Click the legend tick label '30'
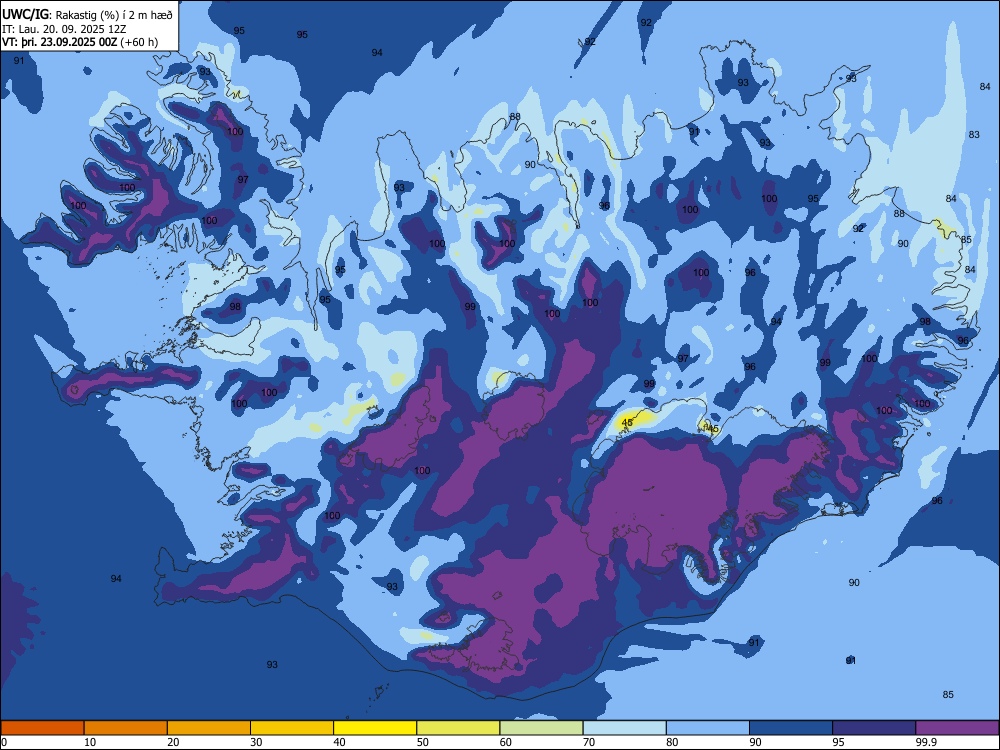Image resolution: width=1000 pixels, height=750 pixels. click(x=256, y=742)
